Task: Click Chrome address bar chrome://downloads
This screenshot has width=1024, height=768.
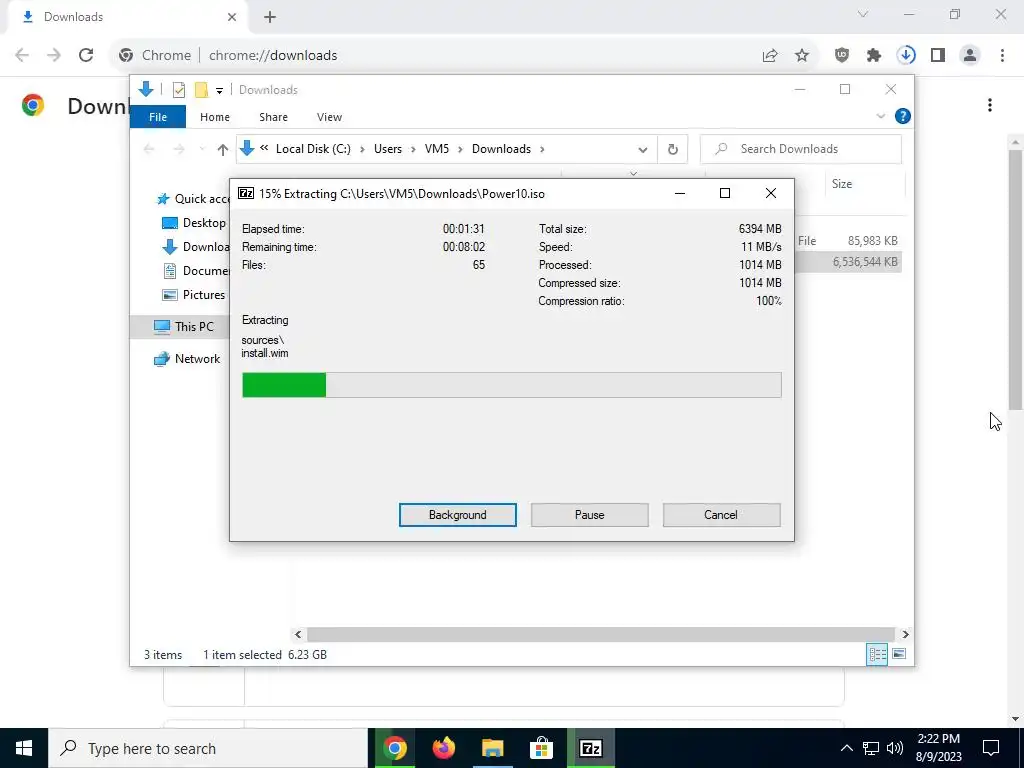Action: [273, 56]
